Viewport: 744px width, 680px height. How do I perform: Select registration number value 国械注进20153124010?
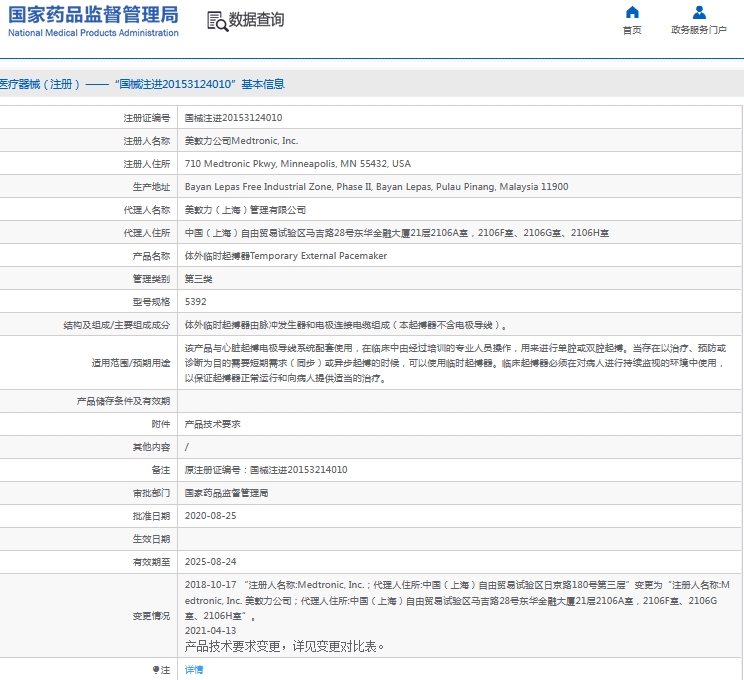click(x=233, y=118)
